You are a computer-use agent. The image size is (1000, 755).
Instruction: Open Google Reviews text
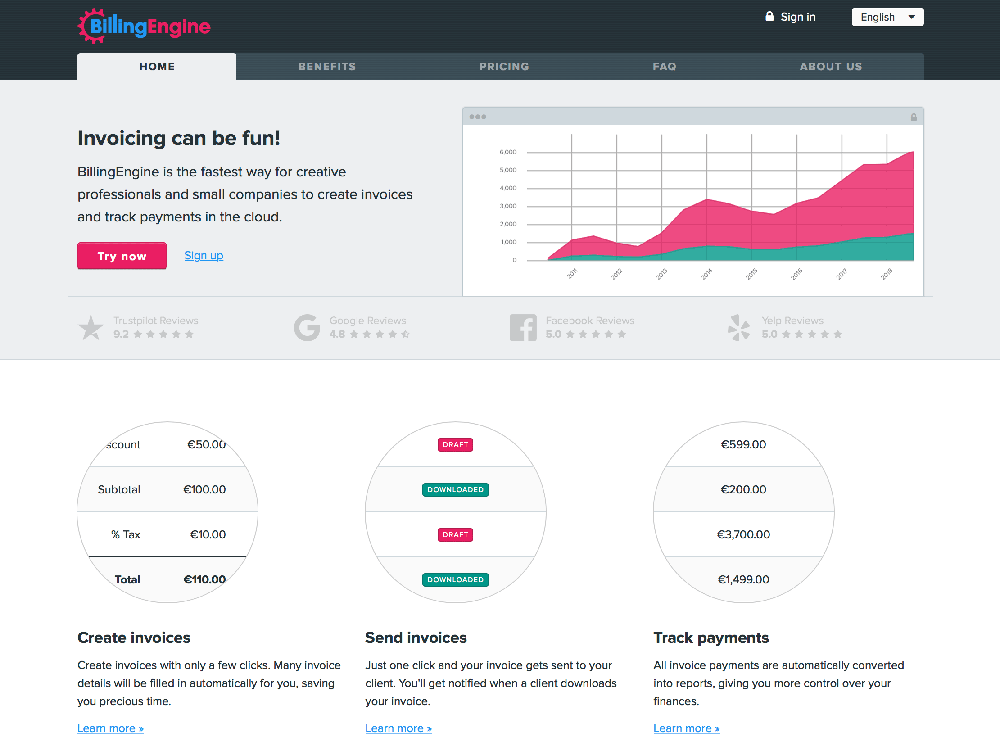click(x=367, y=321)
